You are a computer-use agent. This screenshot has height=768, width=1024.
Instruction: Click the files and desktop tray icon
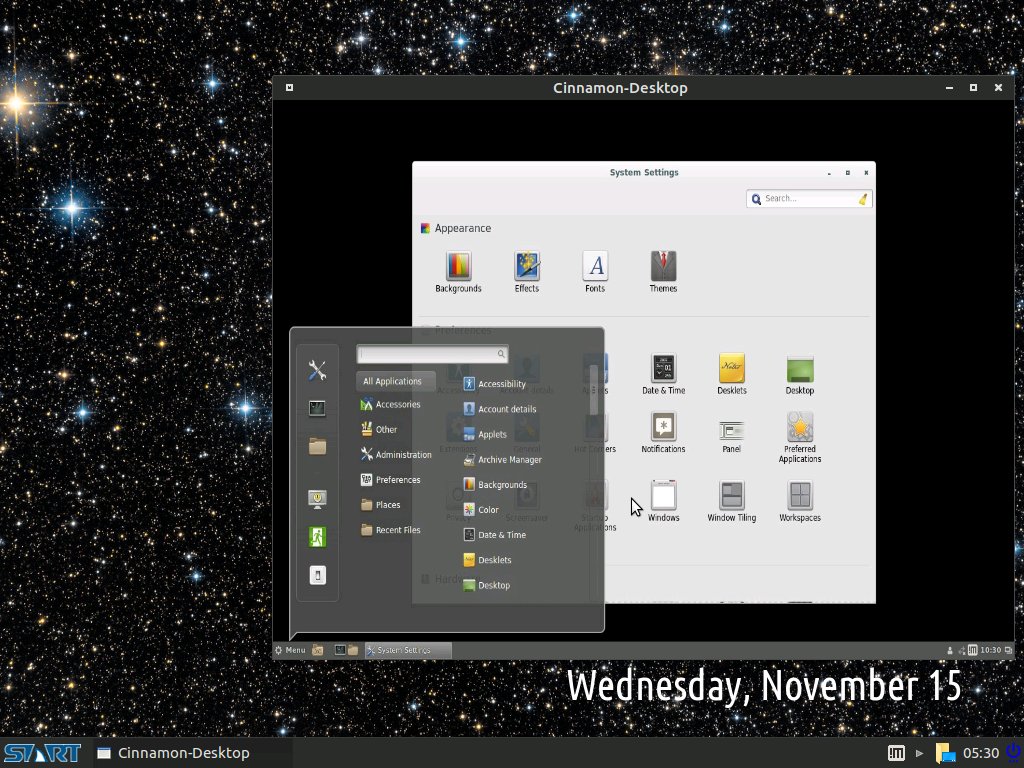click(944, 753)
